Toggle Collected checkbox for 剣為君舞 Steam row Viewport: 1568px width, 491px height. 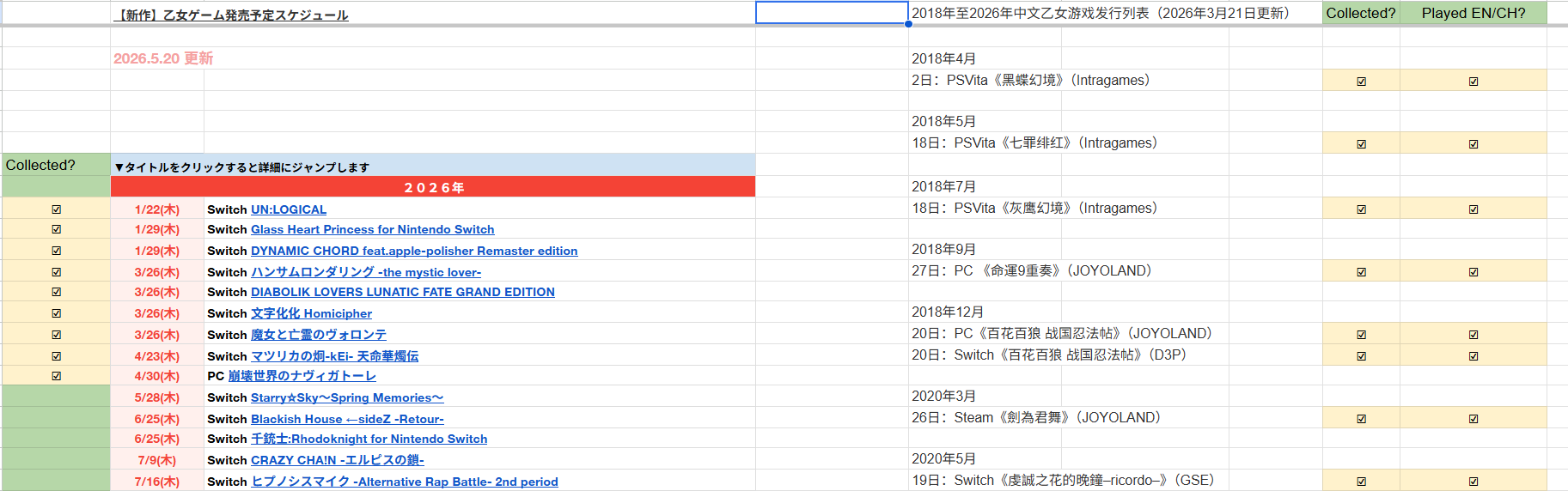coord(1362,419)
